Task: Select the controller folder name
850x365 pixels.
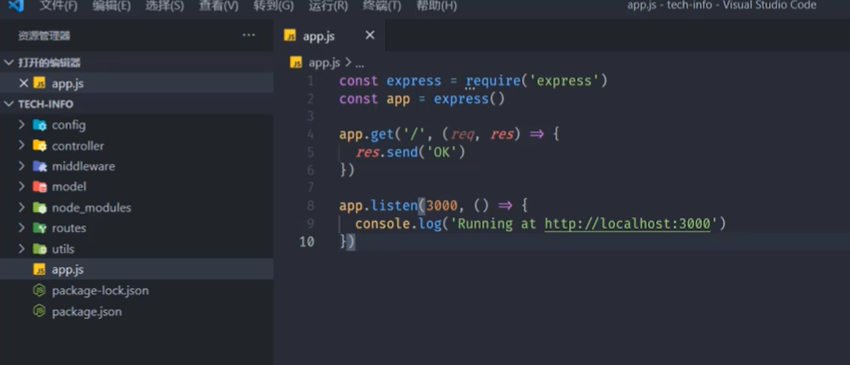Action: [x=78, y=146]
